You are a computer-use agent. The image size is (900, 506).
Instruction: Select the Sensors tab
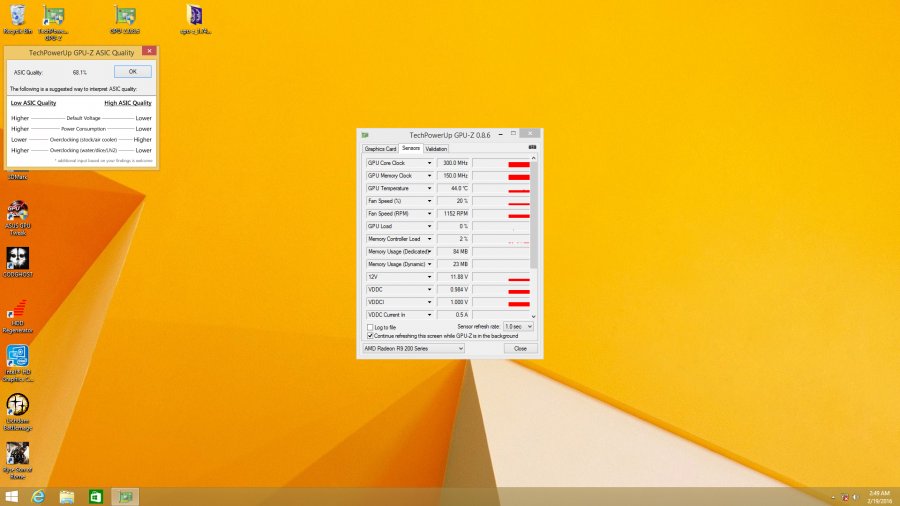410,148
